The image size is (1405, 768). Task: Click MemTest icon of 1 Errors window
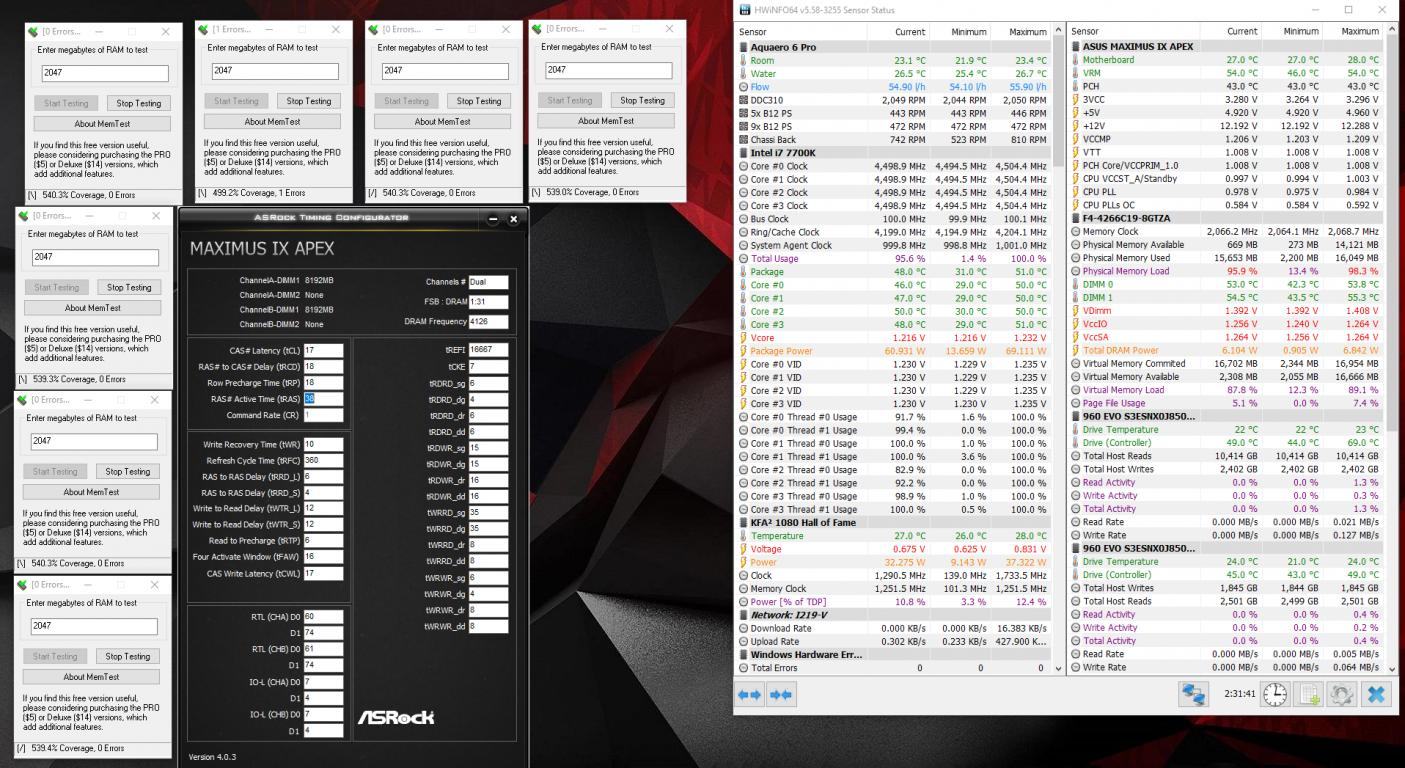click(x=203, y=29)
